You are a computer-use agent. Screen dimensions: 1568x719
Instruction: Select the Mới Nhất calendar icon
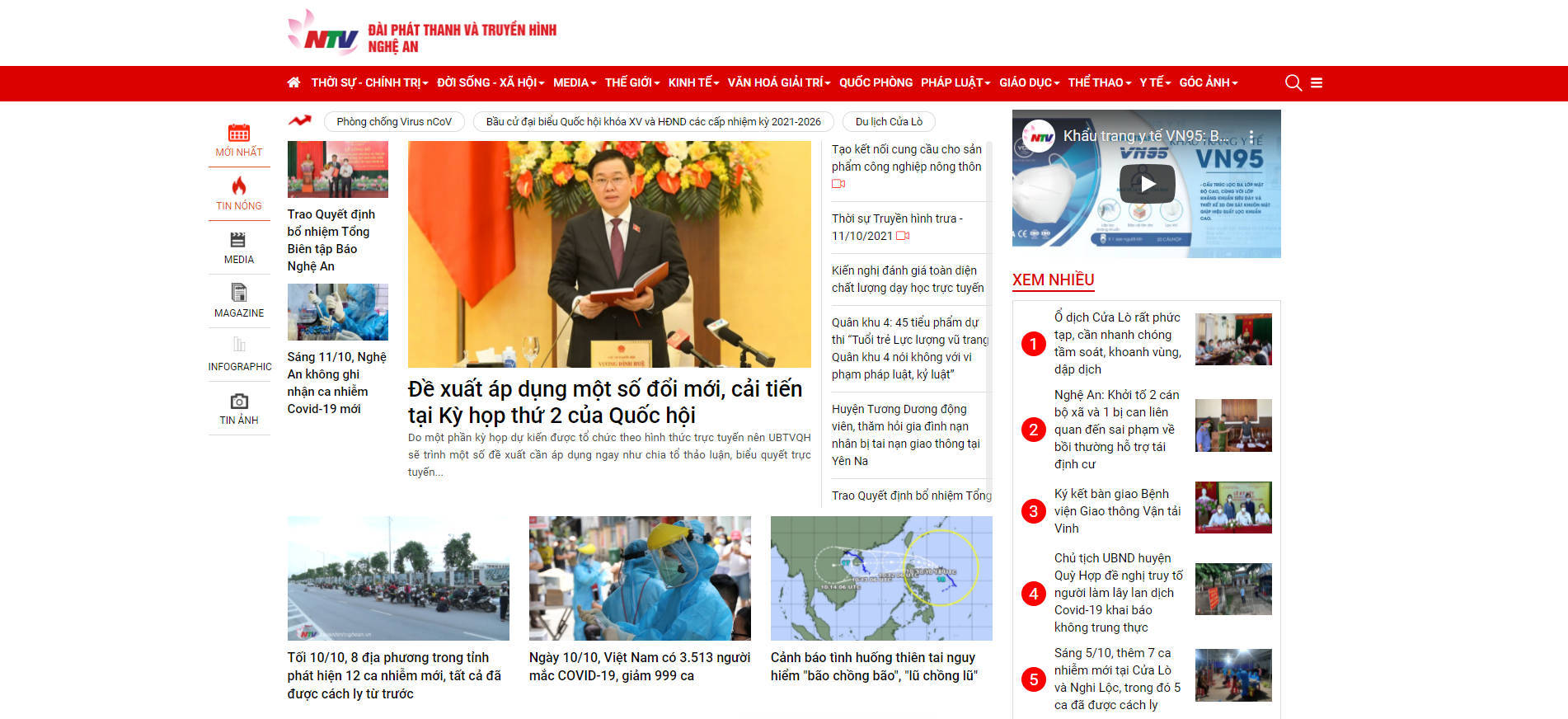[x=239, y=134]
